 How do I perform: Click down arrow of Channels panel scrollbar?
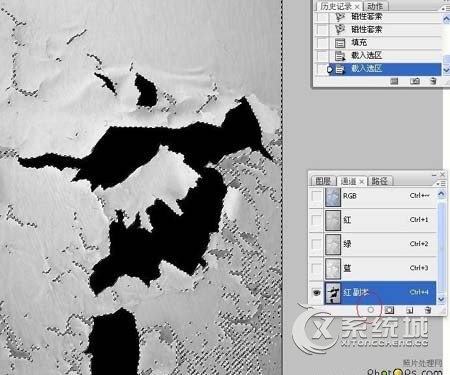pos(441,299)
